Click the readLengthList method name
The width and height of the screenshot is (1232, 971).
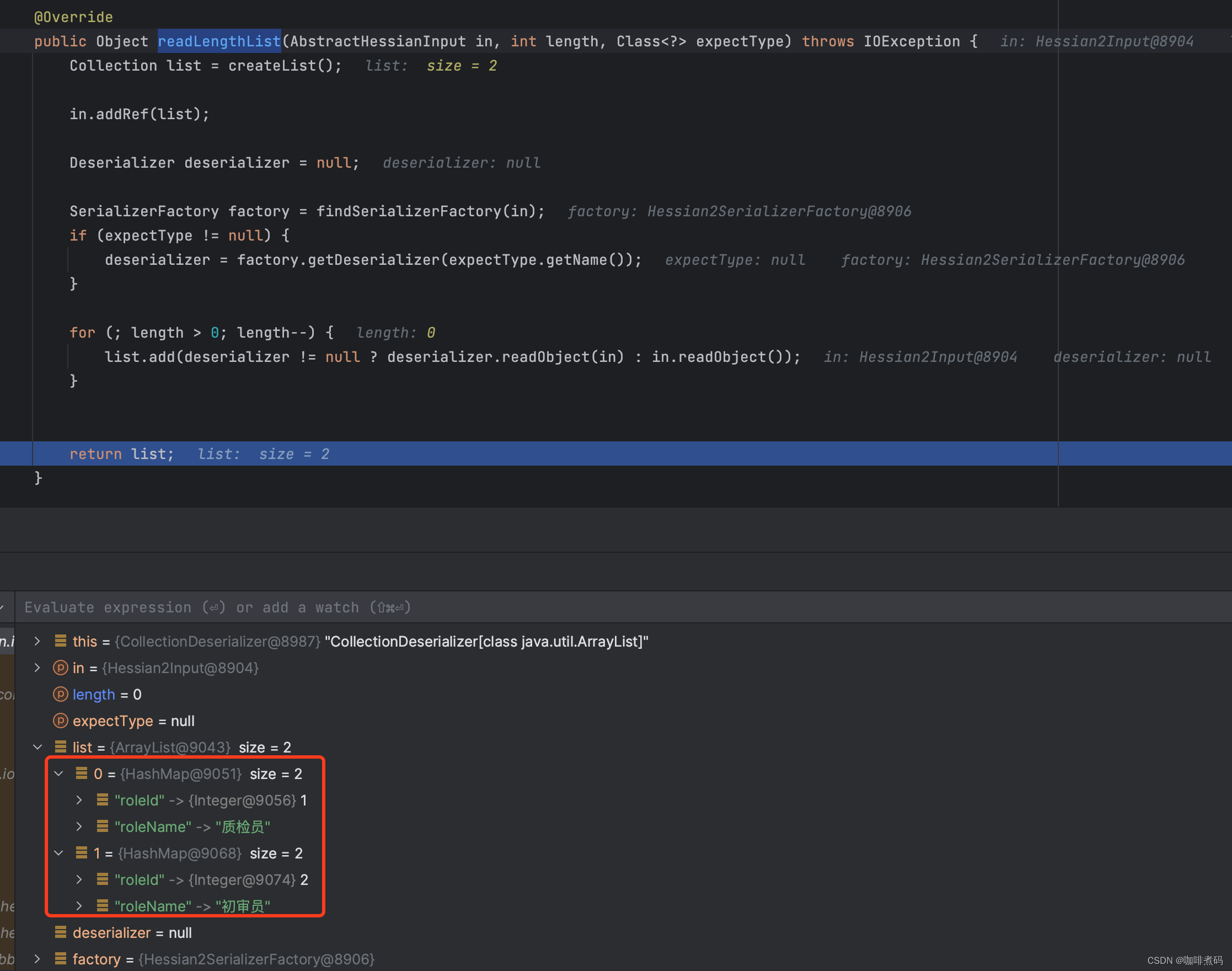pyautogui.click(x=219, y=41)
